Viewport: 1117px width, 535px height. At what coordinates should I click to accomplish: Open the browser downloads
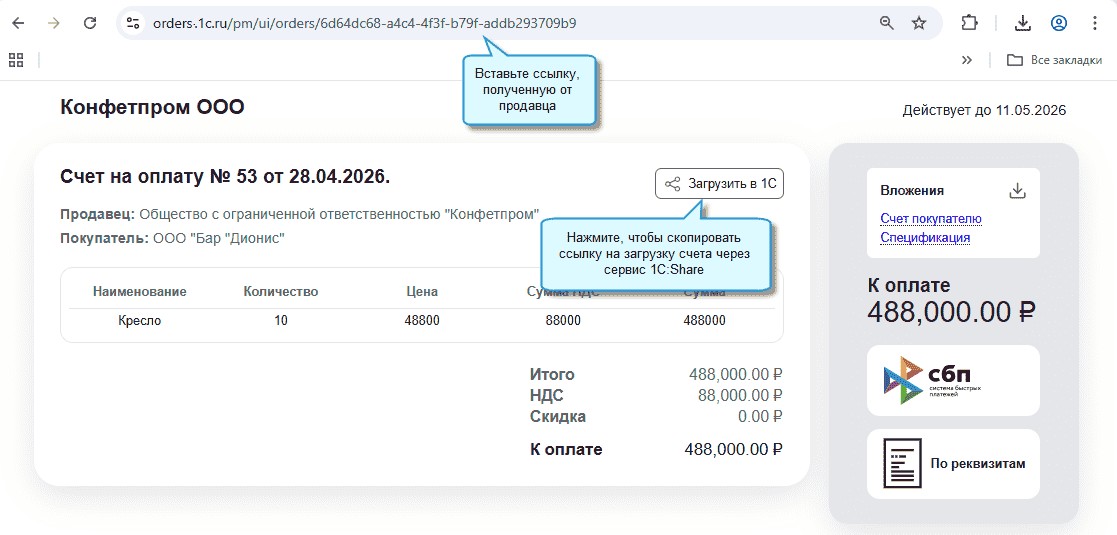(1023, 23)
